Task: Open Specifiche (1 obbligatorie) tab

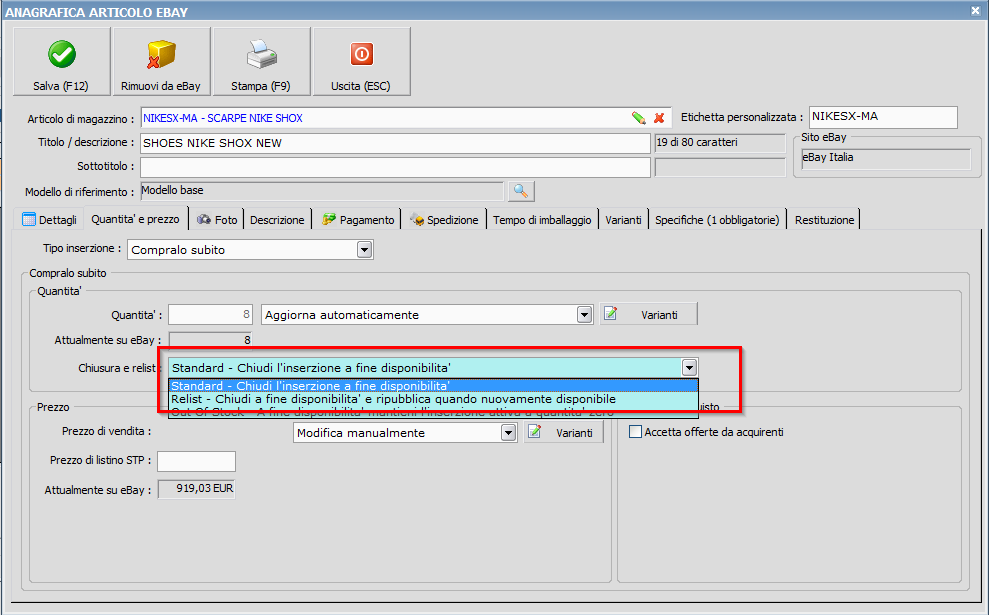Action: (x=717, y=220)
